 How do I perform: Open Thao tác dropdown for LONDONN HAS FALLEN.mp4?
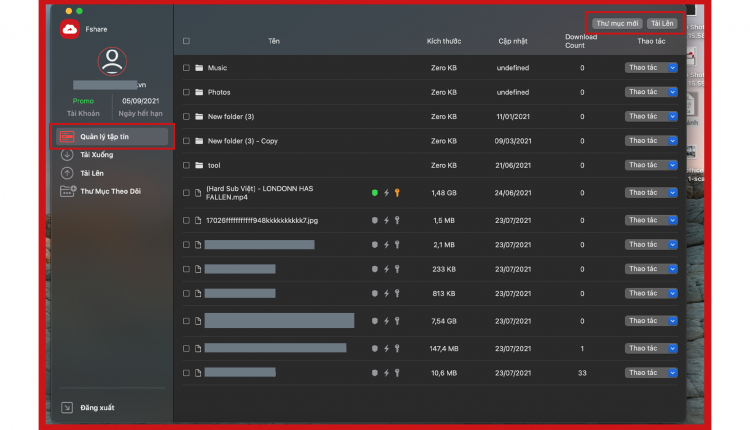click(651, 193)
